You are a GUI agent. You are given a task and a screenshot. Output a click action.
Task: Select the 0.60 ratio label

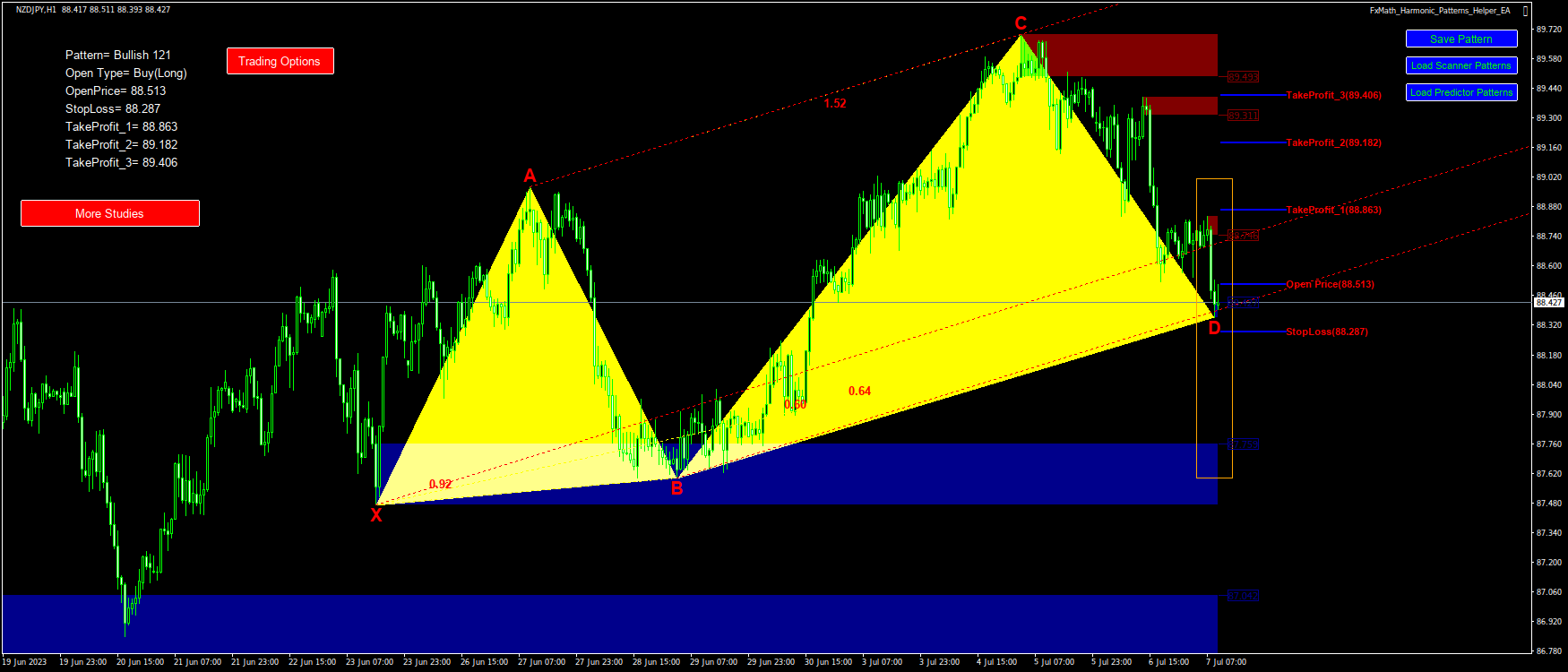[795, 404]
